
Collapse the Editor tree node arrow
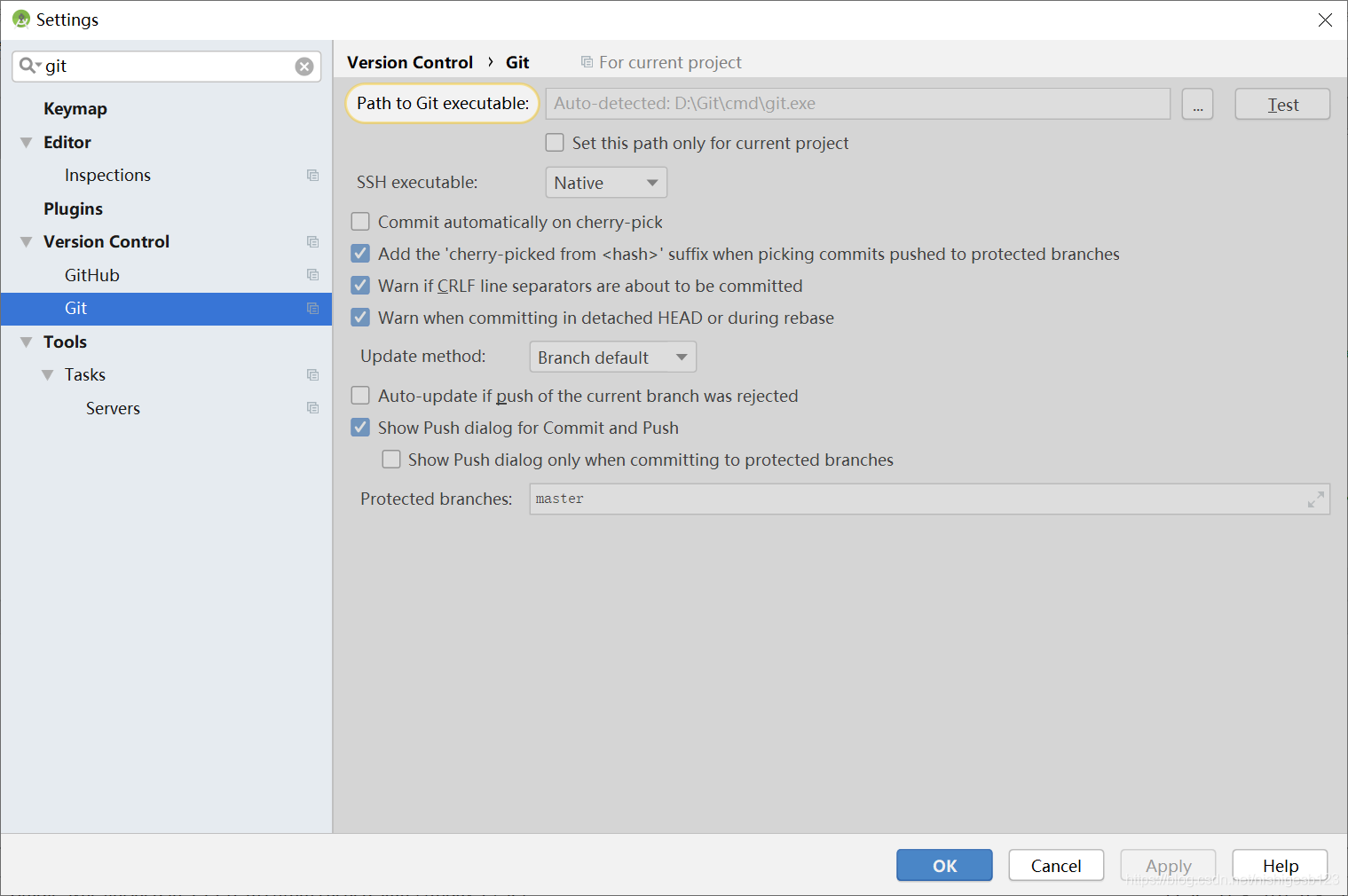tap(27, 143)
